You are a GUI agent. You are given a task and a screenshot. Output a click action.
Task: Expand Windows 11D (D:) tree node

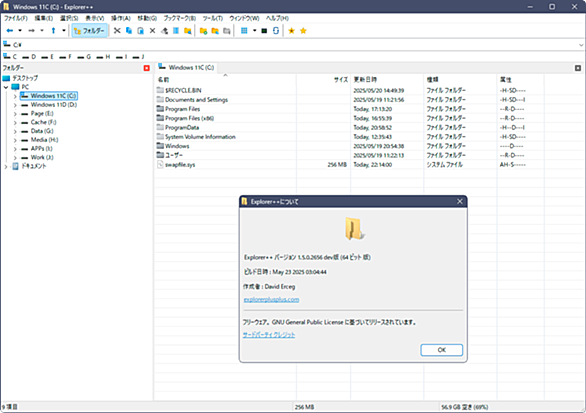click(15, 105)
